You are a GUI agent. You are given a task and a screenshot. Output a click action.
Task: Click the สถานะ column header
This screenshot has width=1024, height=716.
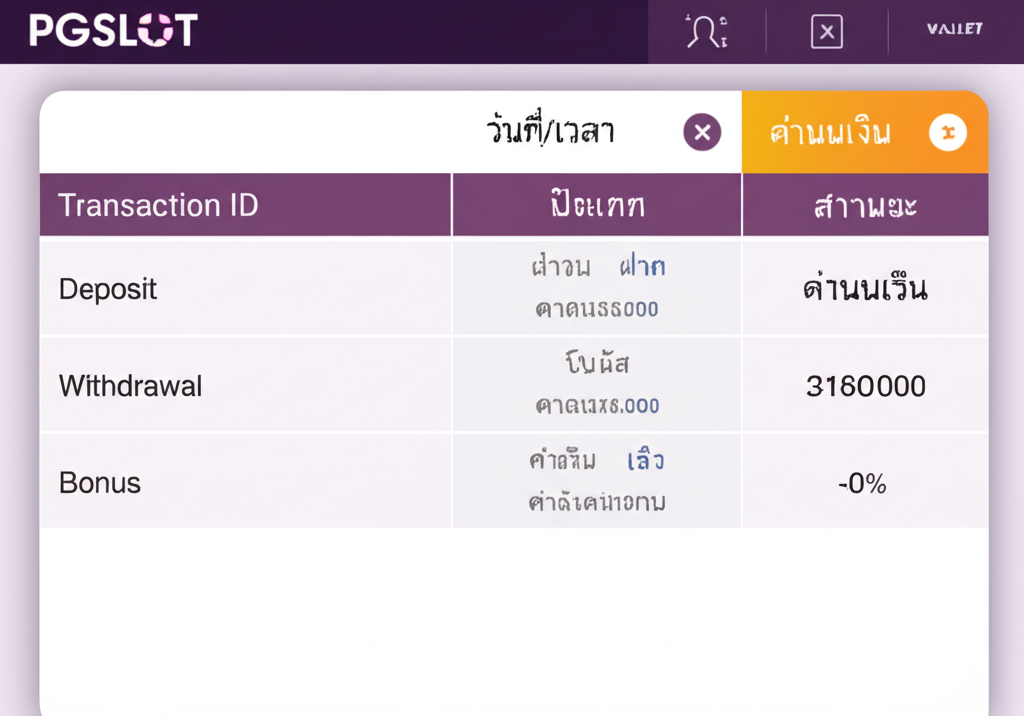click(x=865, y=204)
